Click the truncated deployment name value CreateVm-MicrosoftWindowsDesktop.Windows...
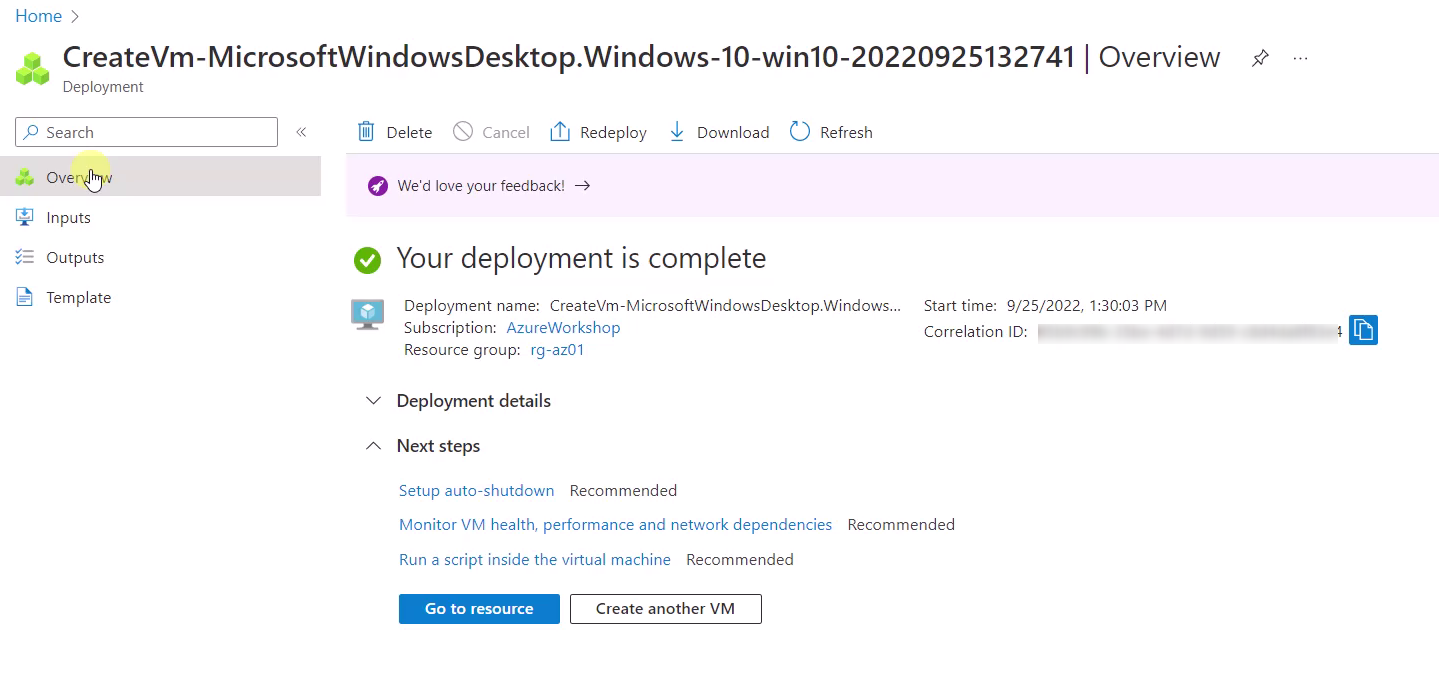 pyautogui.click(x=725, y=306)
